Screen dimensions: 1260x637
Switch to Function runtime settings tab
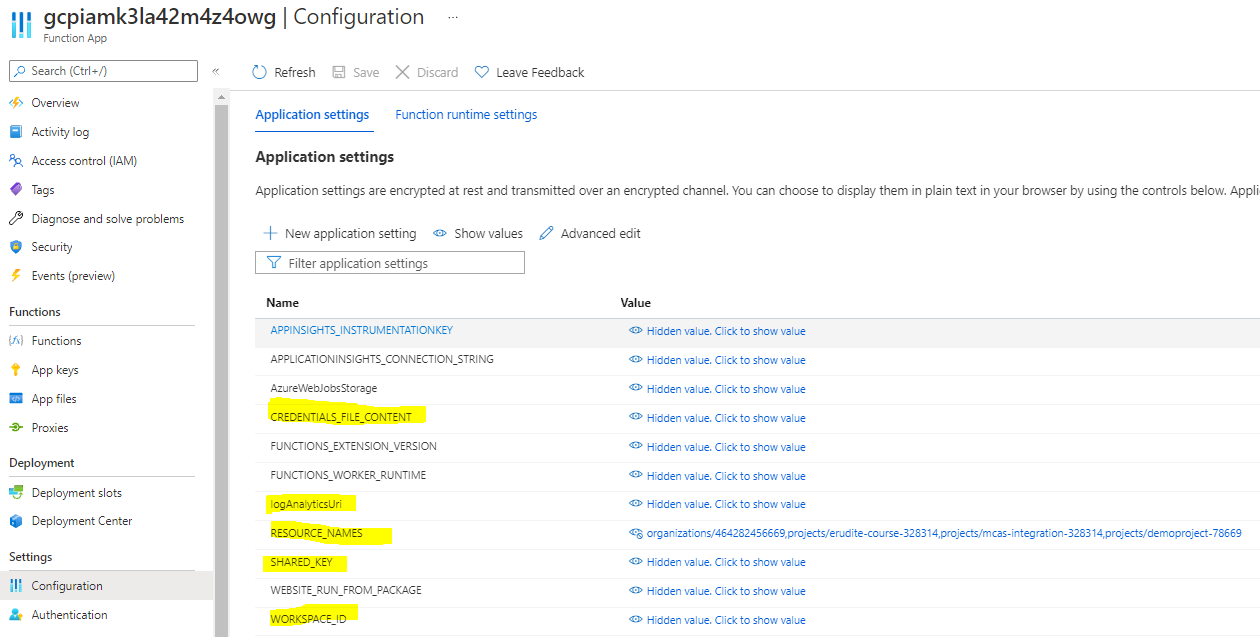tap(465, 114)
